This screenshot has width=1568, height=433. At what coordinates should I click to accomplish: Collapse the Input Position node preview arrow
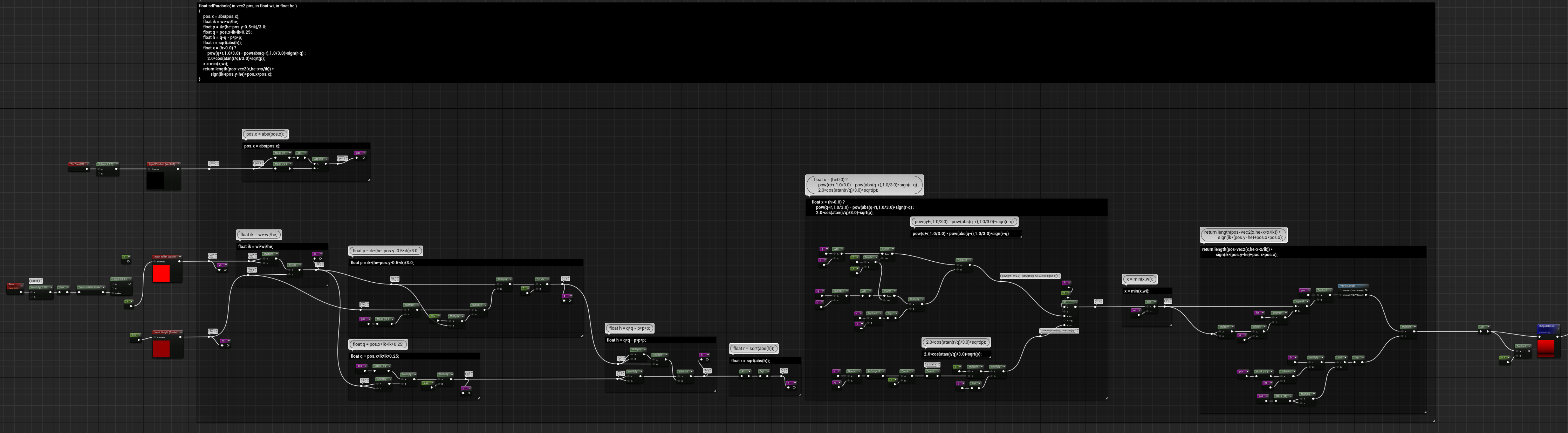[179, 164]
